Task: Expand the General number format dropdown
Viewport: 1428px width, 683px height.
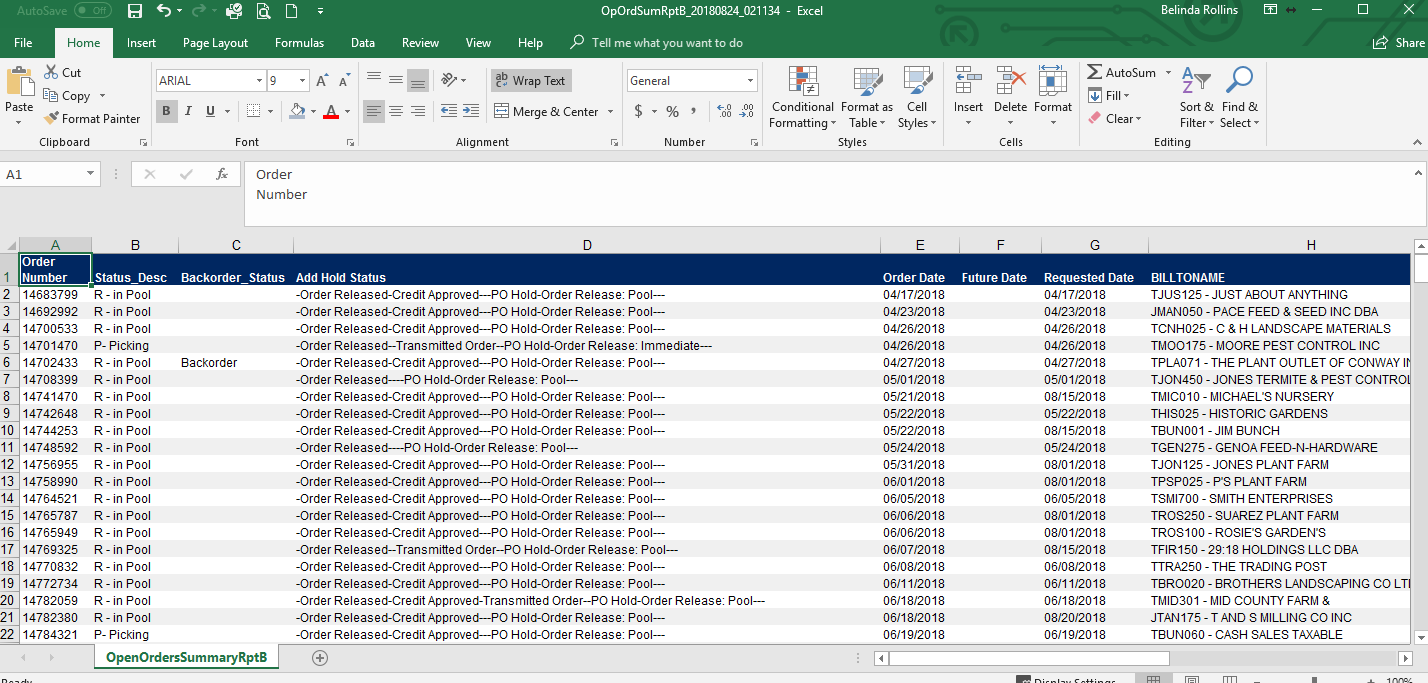Action: click(750, 81)
